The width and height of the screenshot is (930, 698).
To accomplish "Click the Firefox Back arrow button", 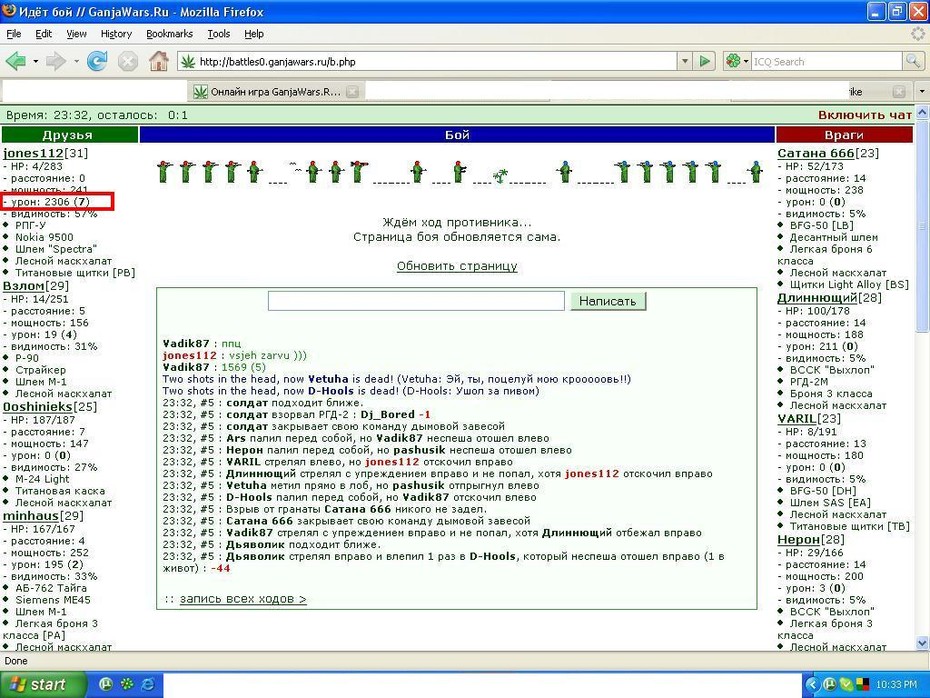I will point(15,61).
